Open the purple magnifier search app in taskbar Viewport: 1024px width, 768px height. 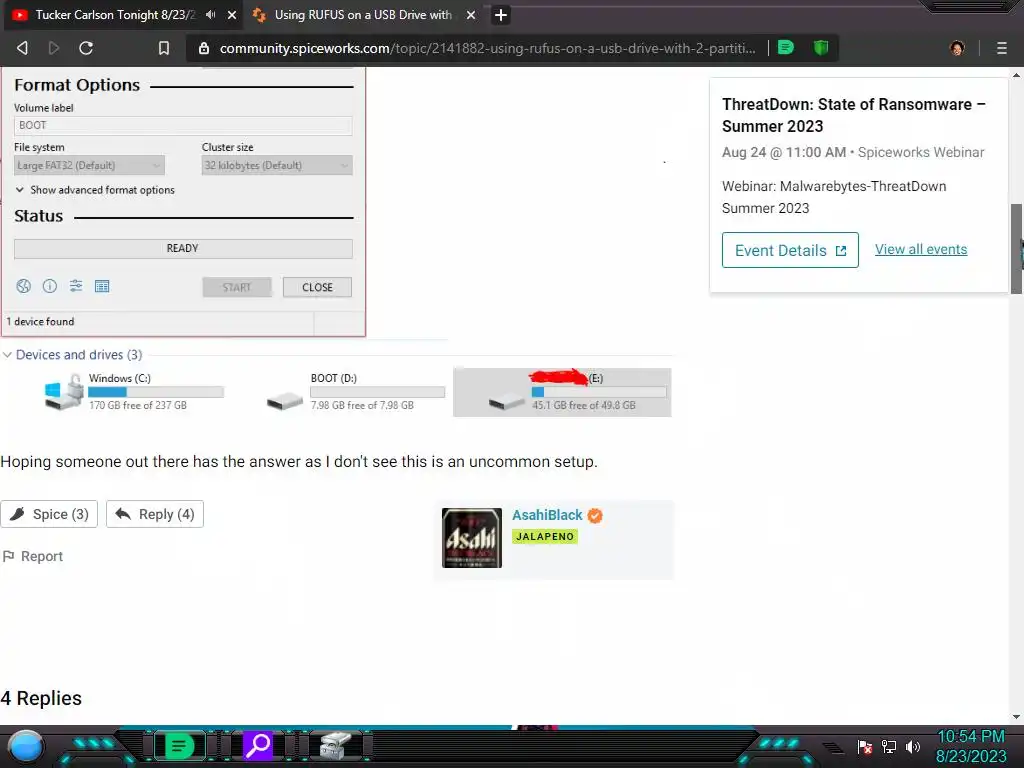tap(259, 745)
